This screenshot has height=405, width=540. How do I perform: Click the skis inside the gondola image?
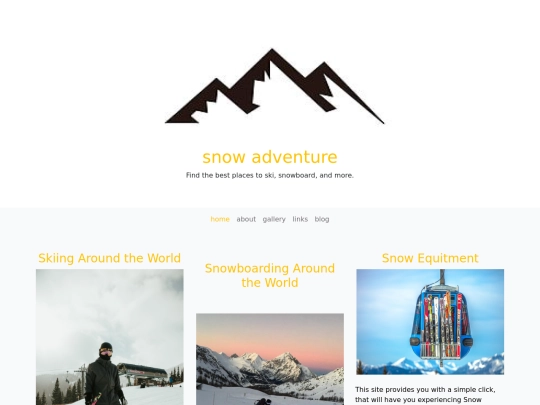442,324
